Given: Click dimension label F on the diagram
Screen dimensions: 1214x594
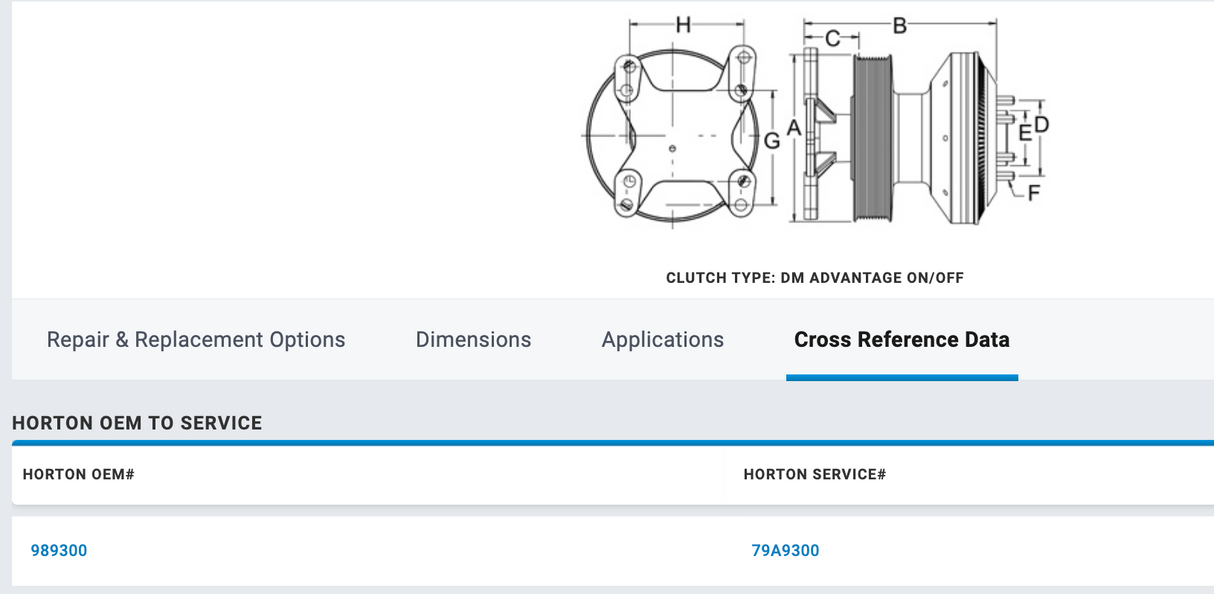Looking at the screenshot, I should tap(1032, 191).
